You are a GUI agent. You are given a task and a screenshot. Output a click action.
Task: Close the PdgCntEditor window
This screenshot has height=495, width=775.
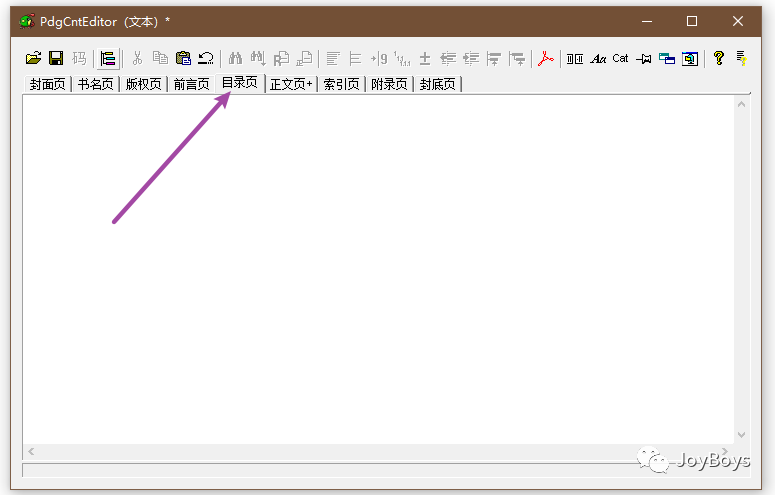pos(737,21)
